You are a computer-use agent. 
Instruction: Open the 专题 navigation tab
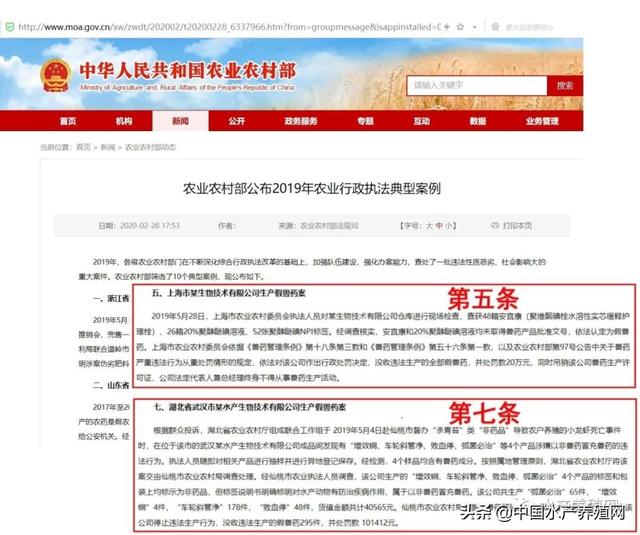pos(365,121)
